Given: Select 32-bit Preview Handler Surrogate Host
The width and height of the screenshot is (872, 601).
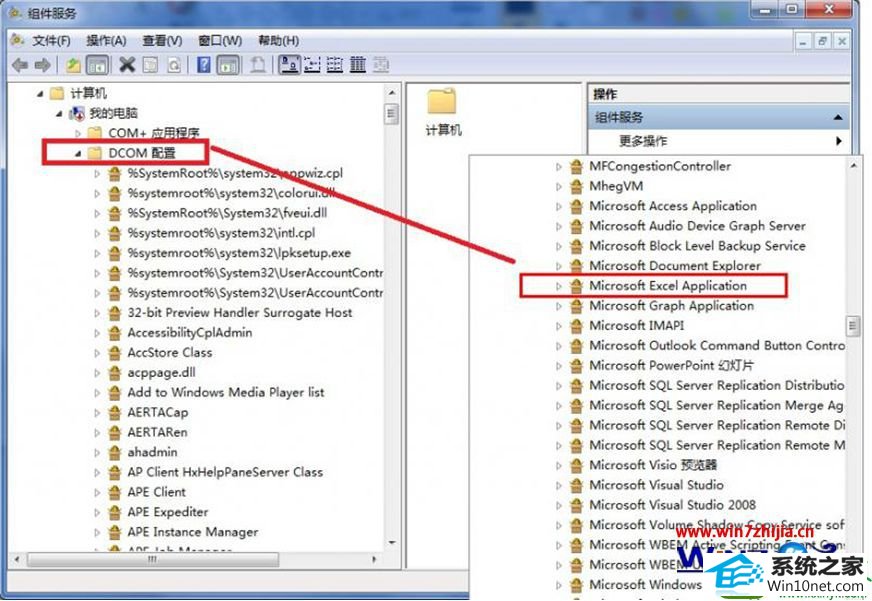Looking at the screenshot, I should (240, 312).
